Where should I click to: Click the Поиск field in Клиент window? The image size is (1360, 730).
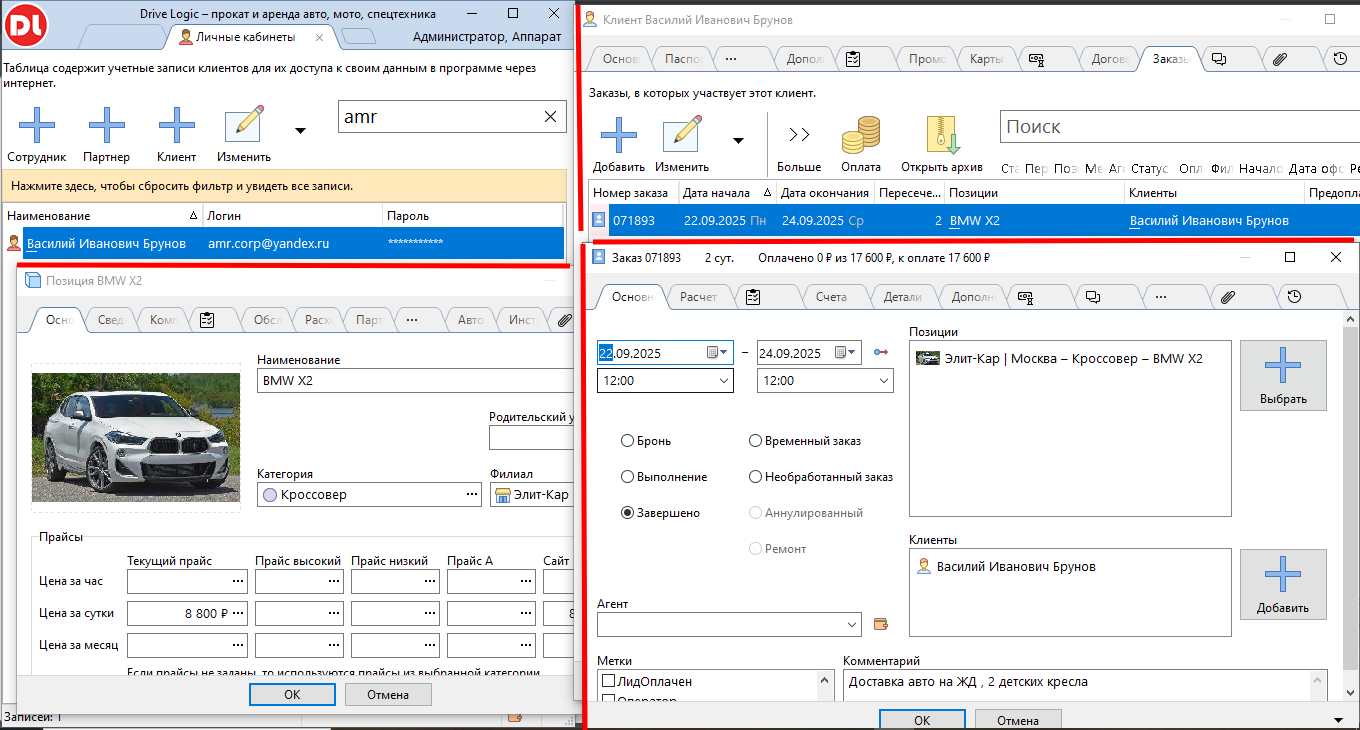point(1180,127)
